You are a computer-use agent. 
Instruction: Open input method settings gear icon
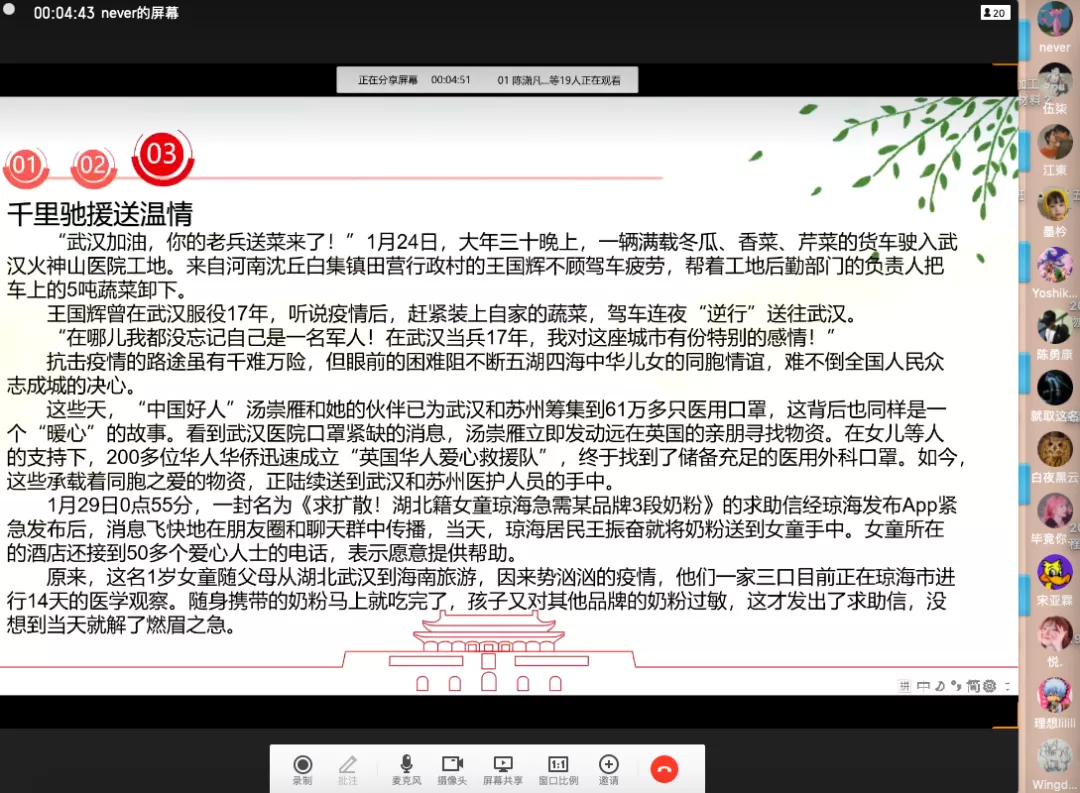pos(989,686)
